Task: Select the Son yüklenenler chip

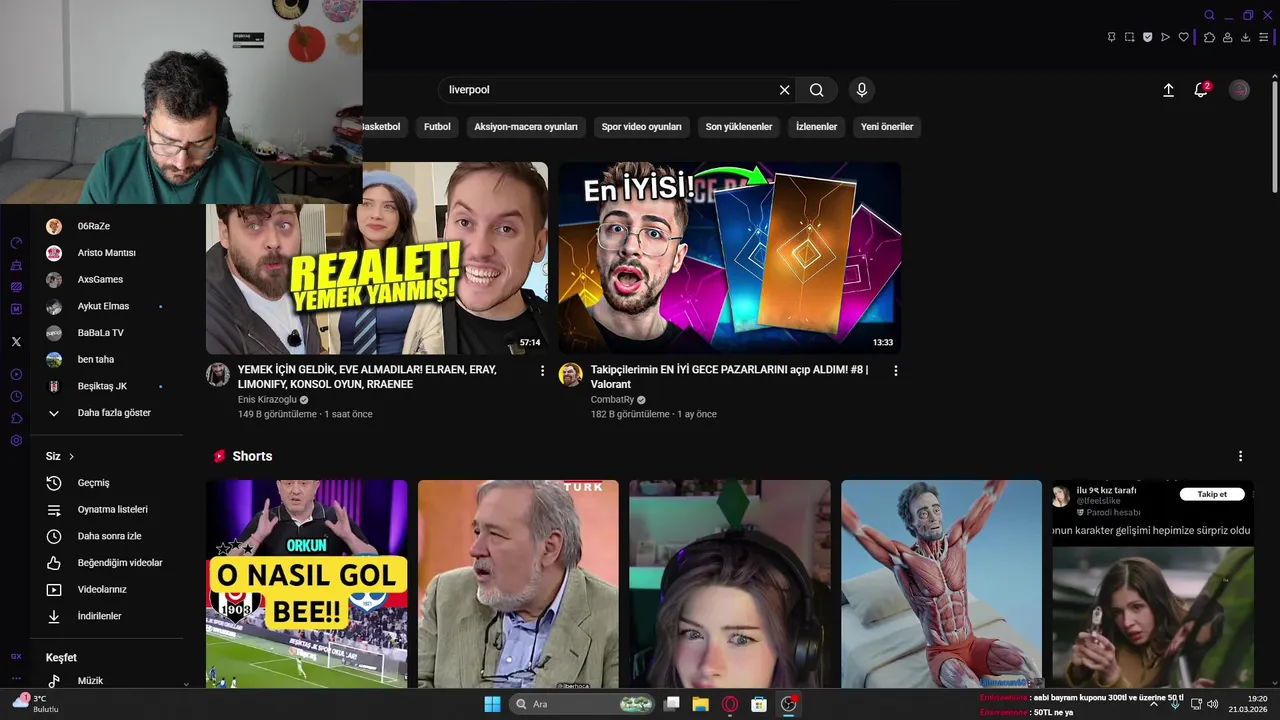Action: tap(739, 127)
